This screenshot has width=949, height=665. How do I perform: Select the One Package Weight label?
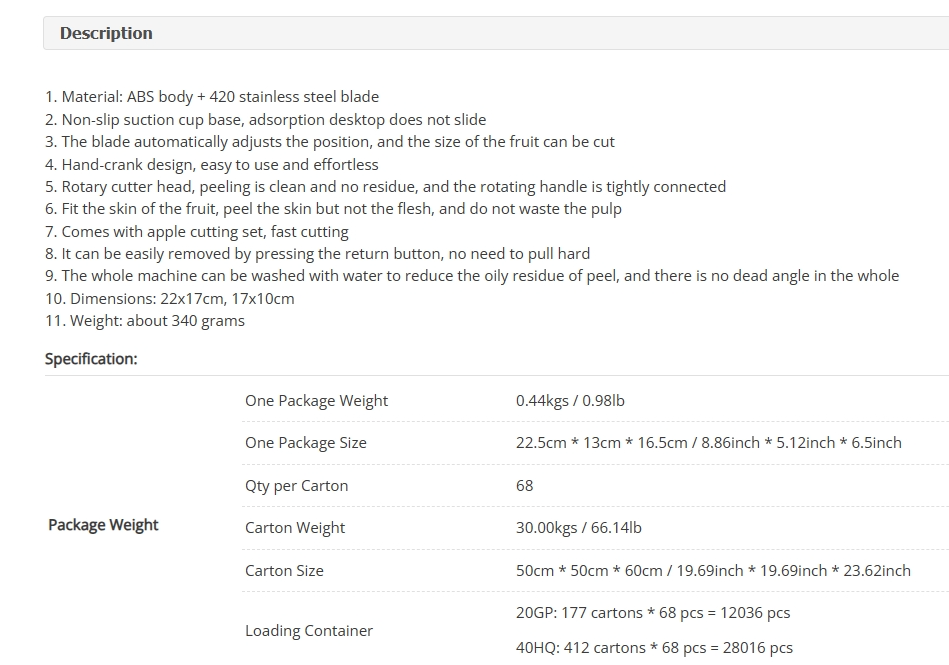[317, 401]
